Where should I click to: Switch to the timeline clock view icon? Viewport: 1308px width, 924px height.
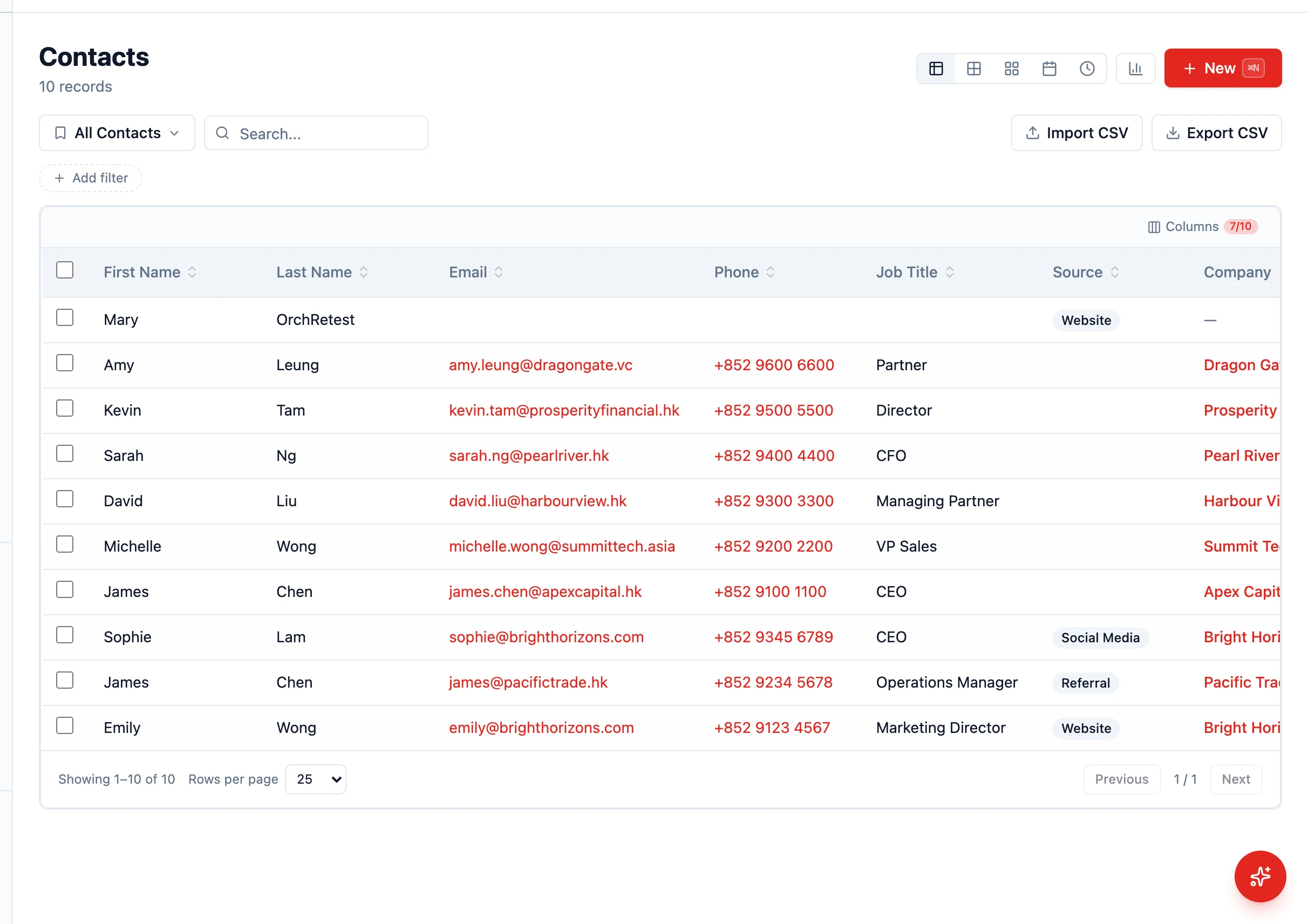pos(1087,69)
